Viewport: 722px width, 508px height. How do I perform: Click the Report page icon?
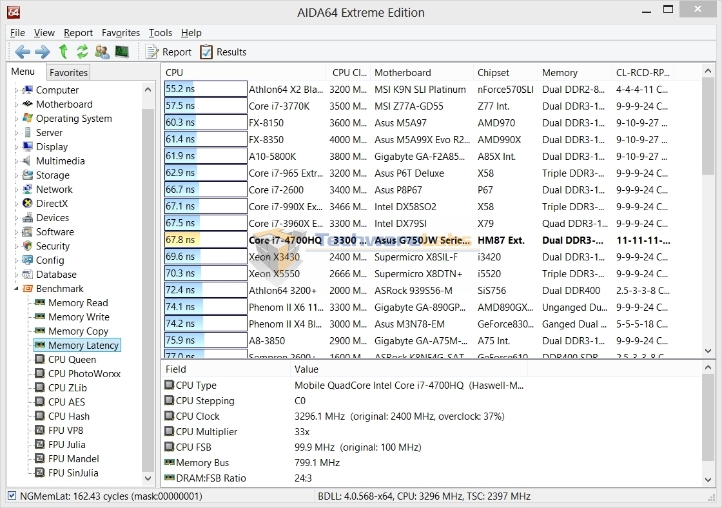151,52
